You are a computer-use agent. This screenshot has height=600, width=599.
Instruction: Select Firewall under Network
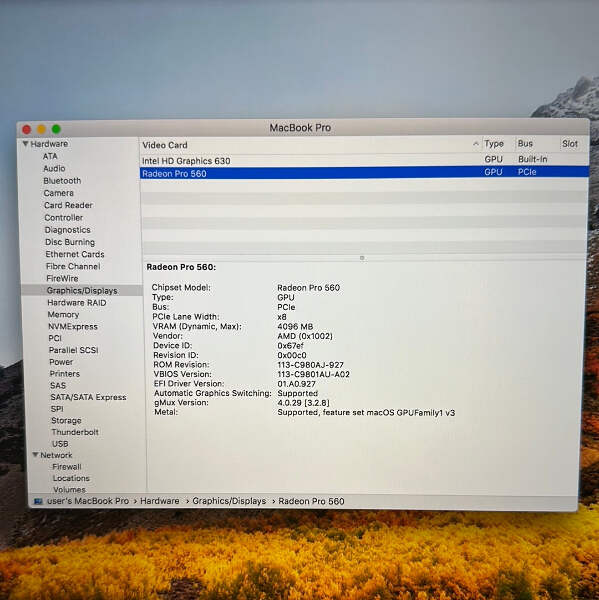67,467
